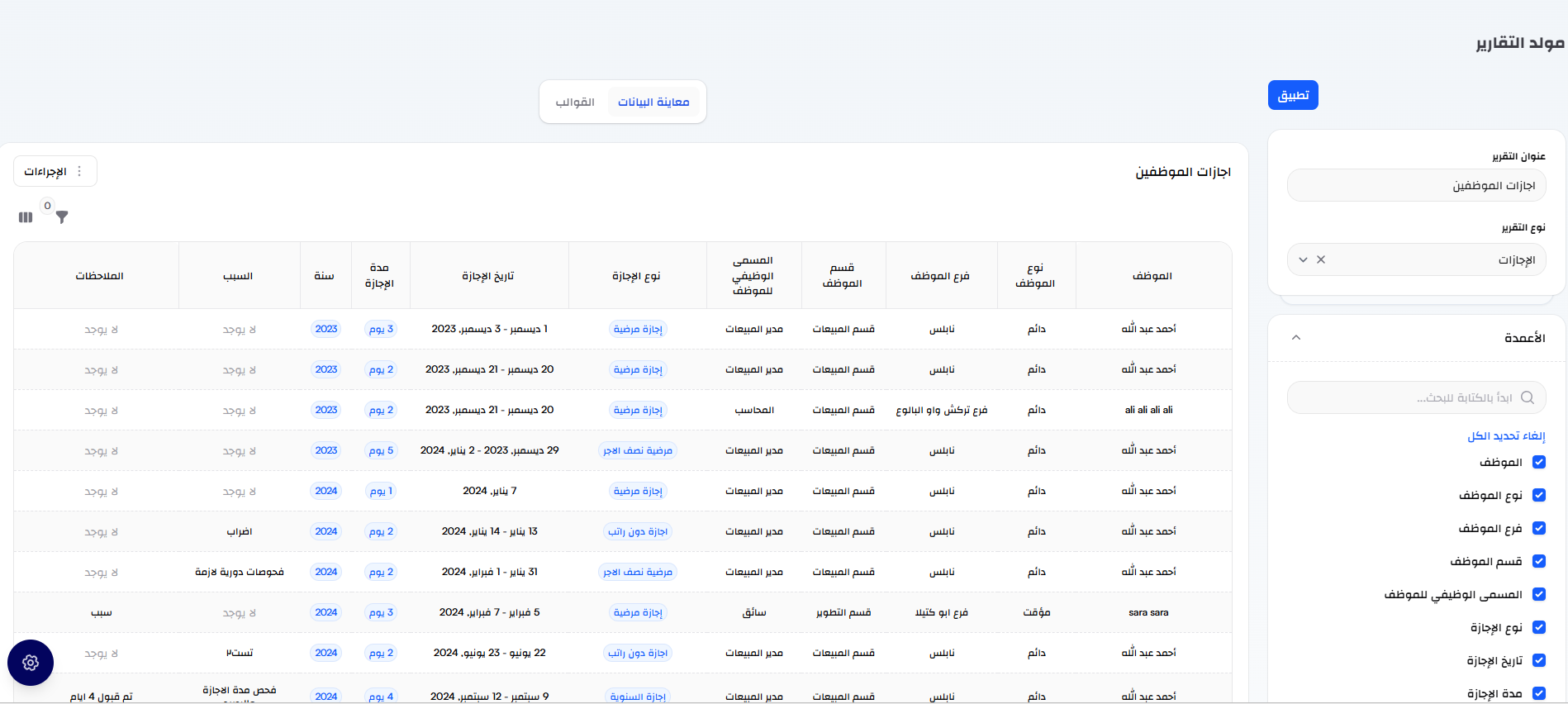Viewport: 1568px width, 704px height.
Task: Uncheck the نوع الموظف column checkbox
Action: 1539,495
